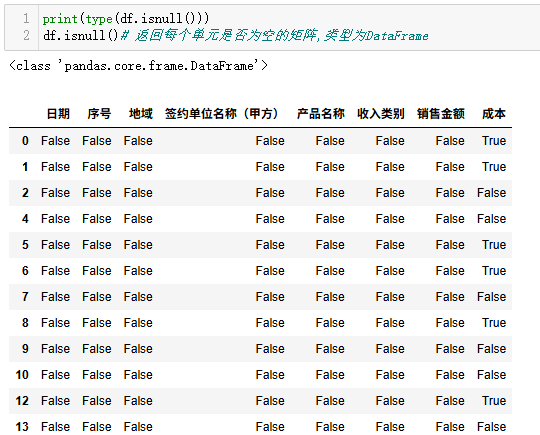
Task: Click False in 收入类别 column of row 6
Action: coord(390,271)
